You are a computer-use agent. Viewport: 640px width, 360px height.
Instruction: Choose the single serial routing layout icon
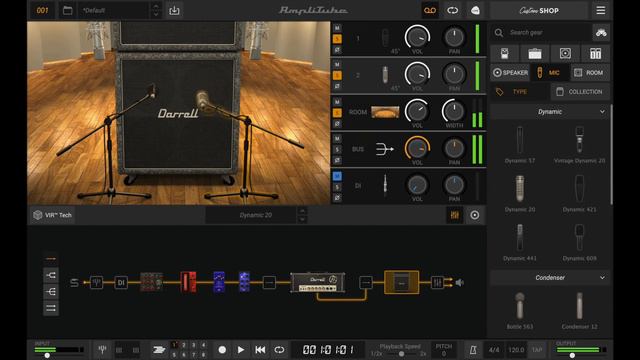[x=51, y=258]
